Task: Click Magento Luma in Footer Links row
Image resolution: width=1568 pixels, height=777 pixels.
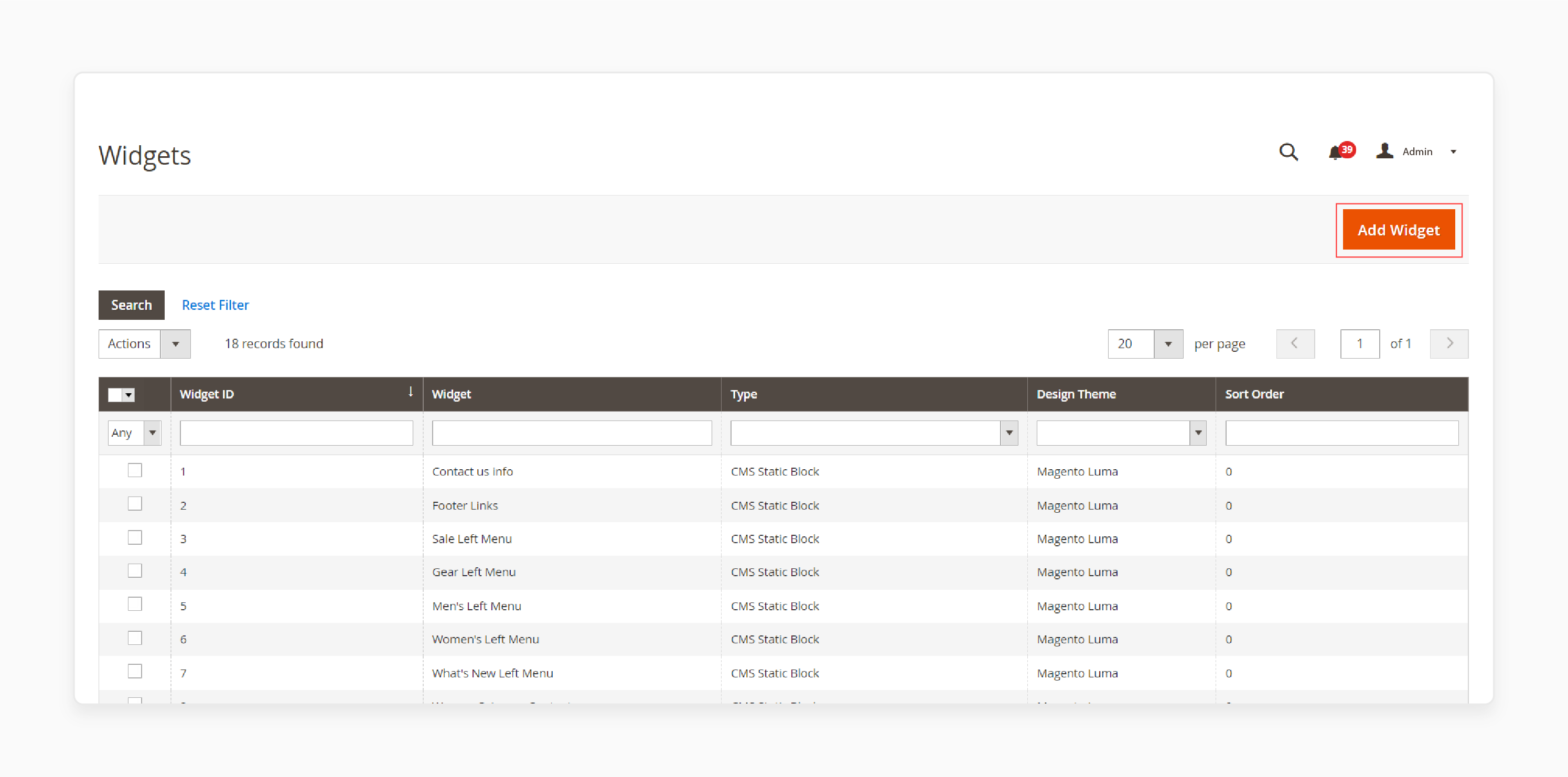Action: point(1077,505)
